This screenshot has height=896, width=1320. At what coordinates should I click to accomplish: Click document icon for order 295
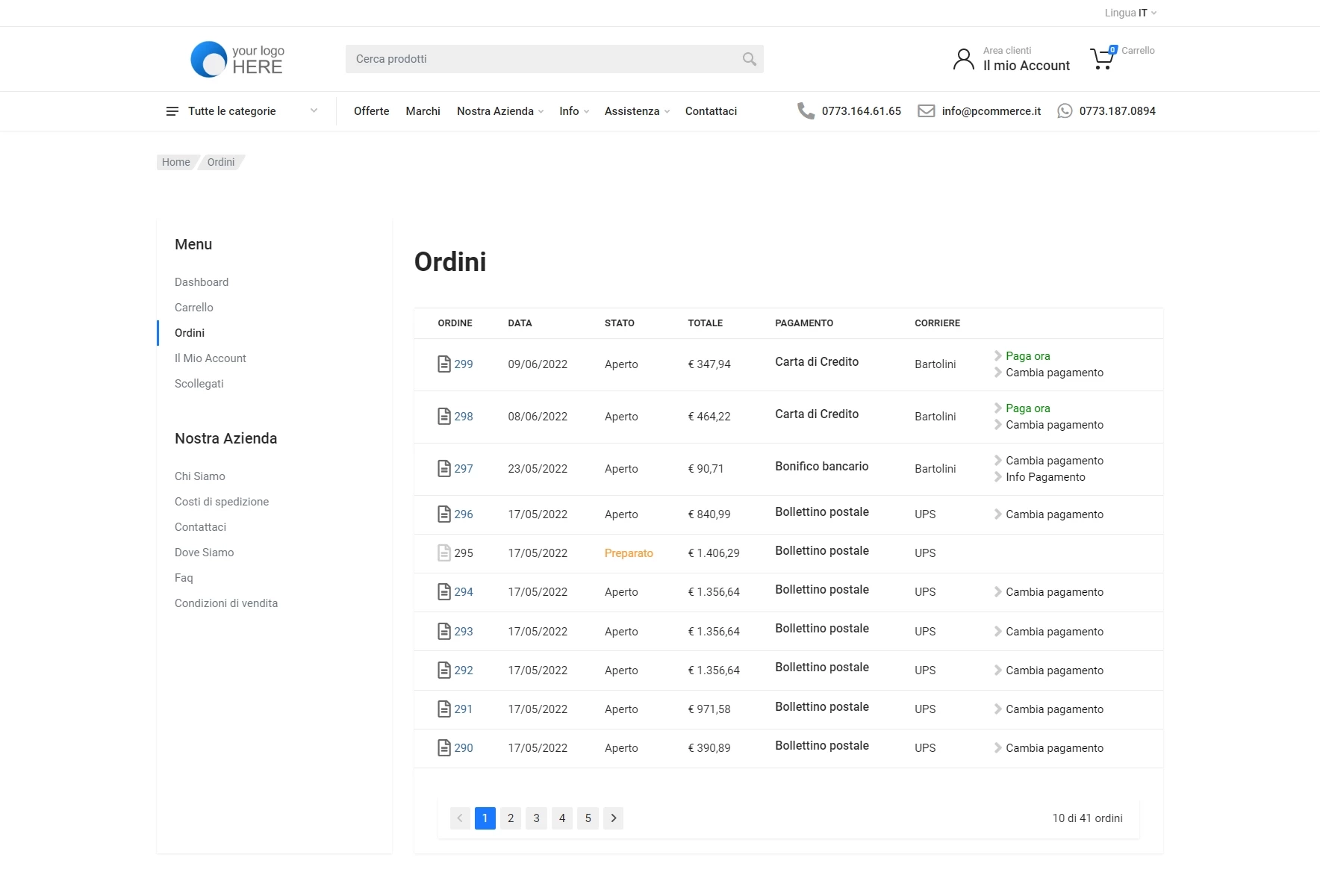pyautogui.click(x=444, y=553)
